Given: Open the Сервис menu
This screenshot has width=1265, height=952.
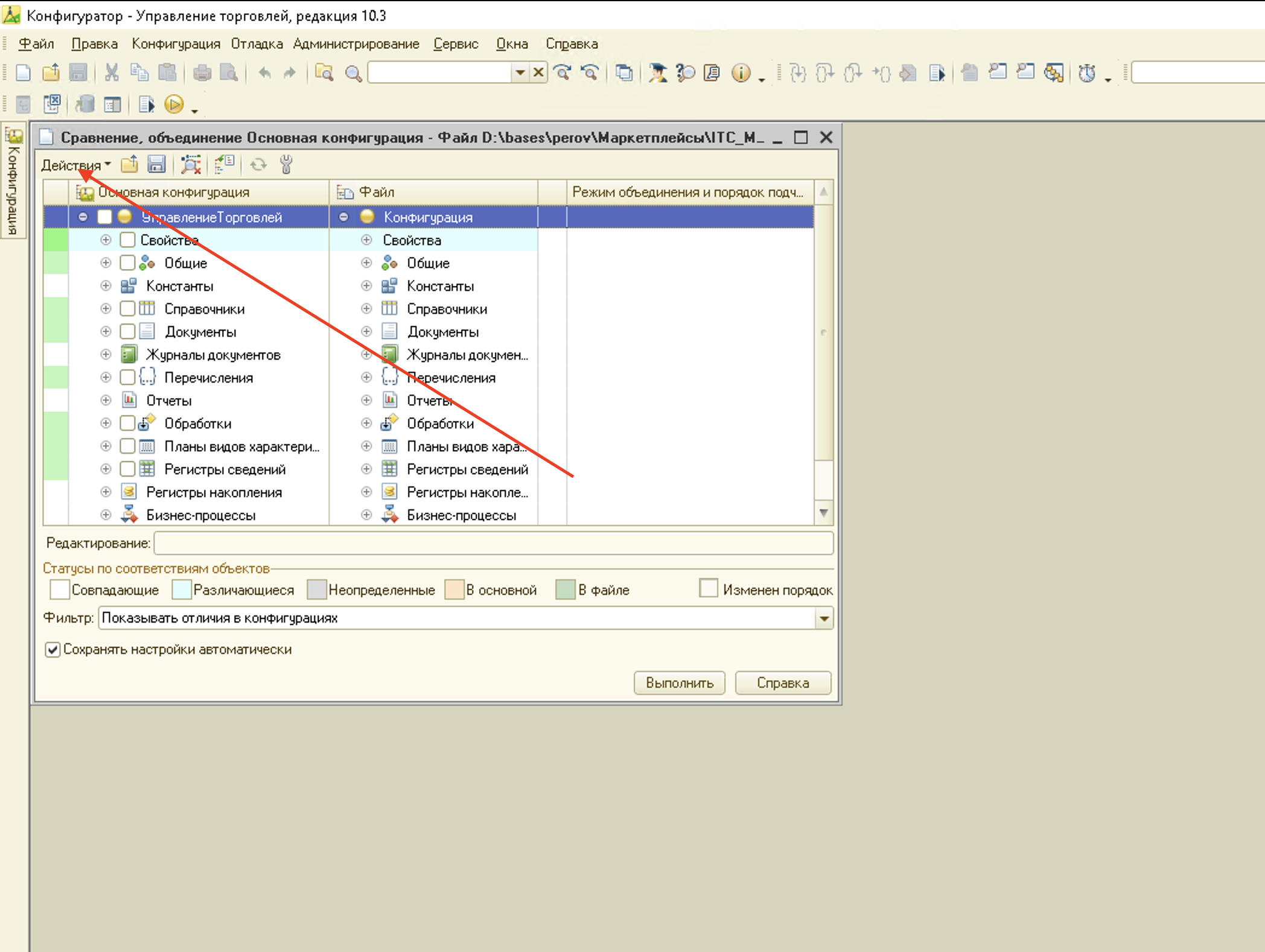Looking at the screenshot, I should click(x=456, y=44).
